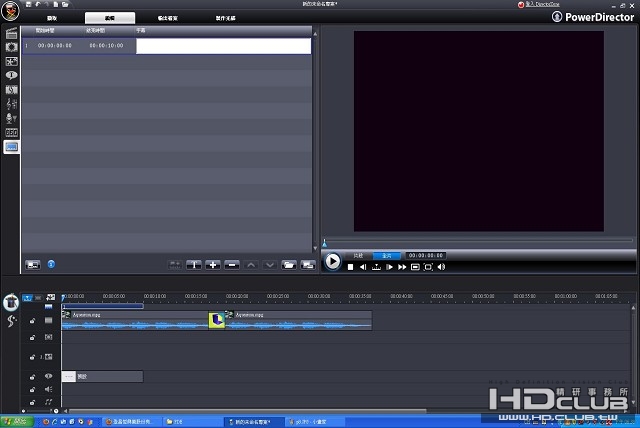Toggle lock on the music track
The height and width of the screenshot is (428, 640).
pos(33,403)
